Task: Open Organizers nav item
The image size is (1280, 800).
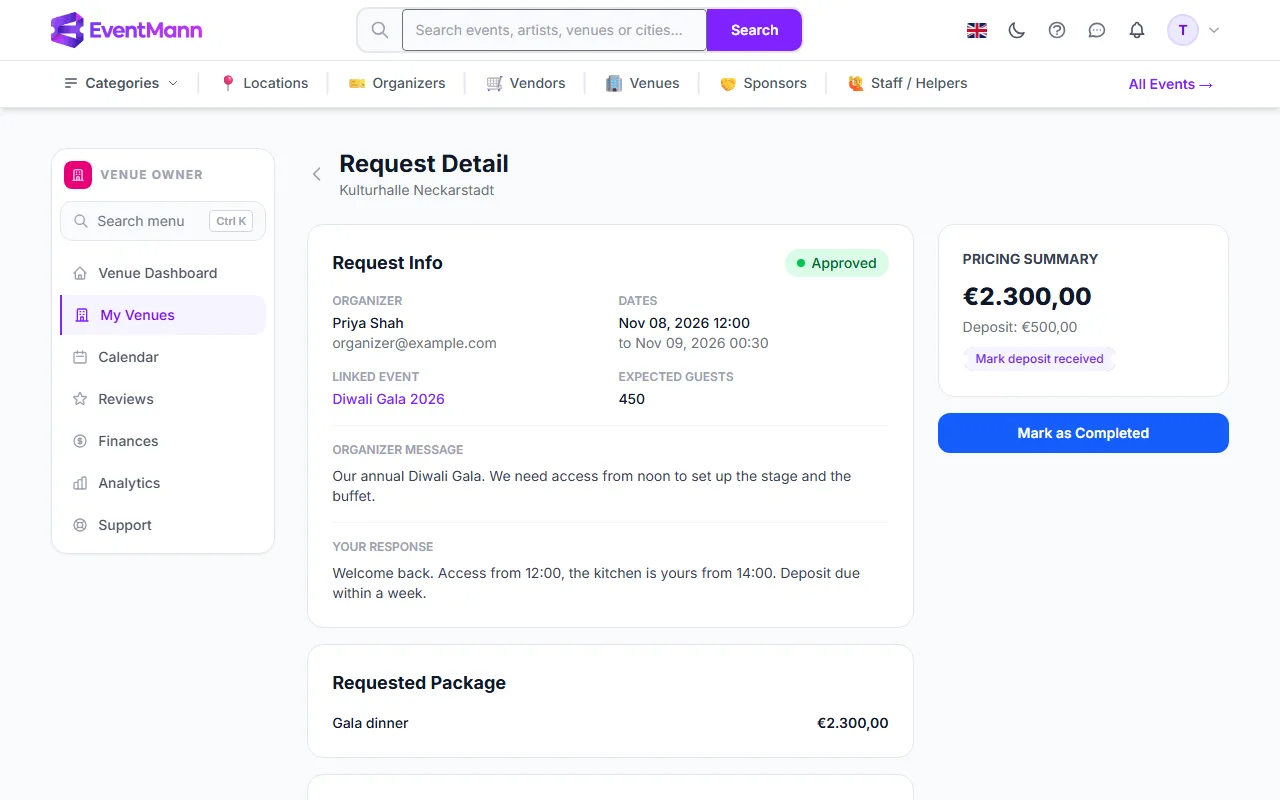Action: pyautogui.click(x=397, y=83)
